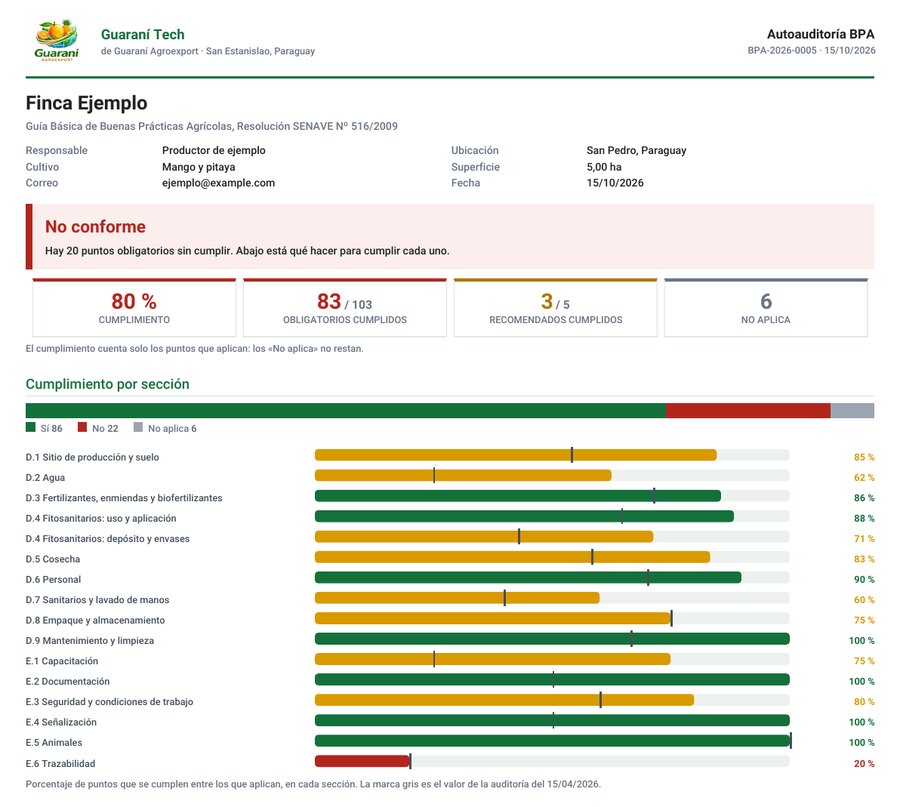Select the "D.5 Cosecha" section label
The width and height of the screenshot is (900, 807).
click(53, 559)
